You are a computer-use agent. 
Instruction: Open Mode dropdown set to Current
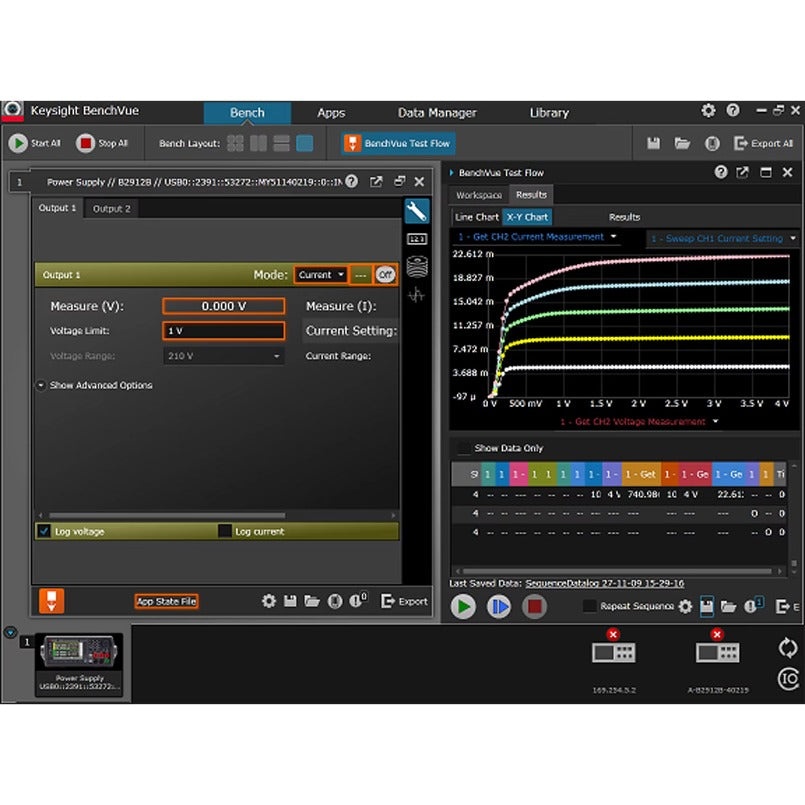[x=321, y=275]
